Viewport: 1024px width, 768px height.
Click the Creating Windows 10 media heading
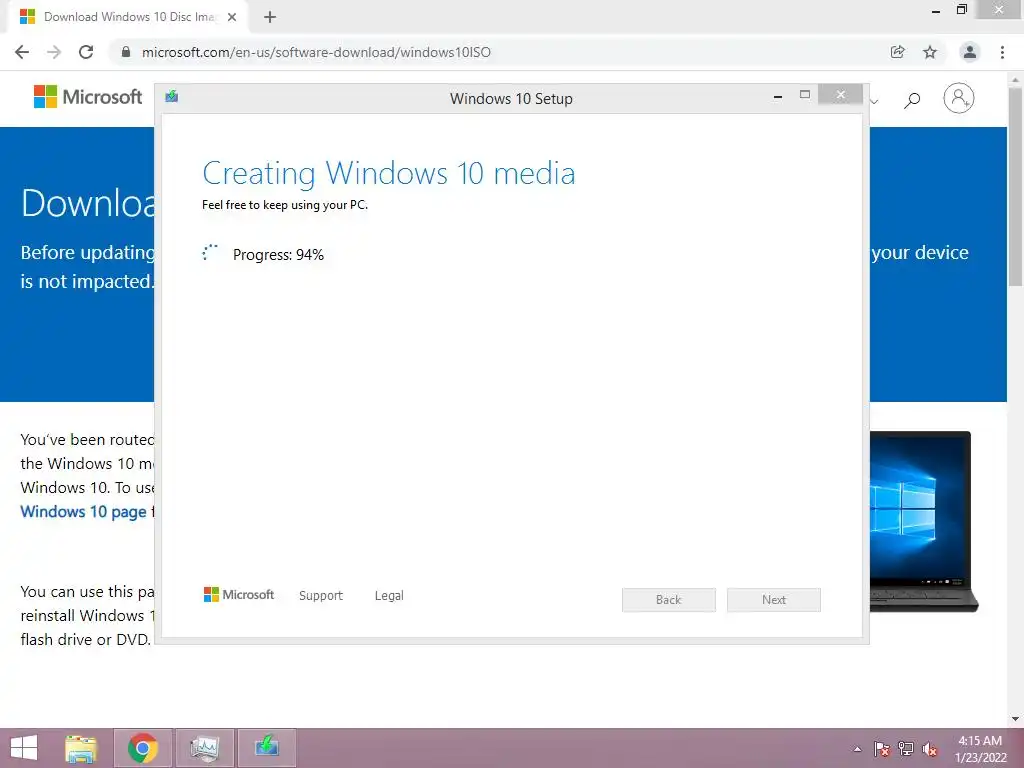pyautogui.click(x=389, y=173)
